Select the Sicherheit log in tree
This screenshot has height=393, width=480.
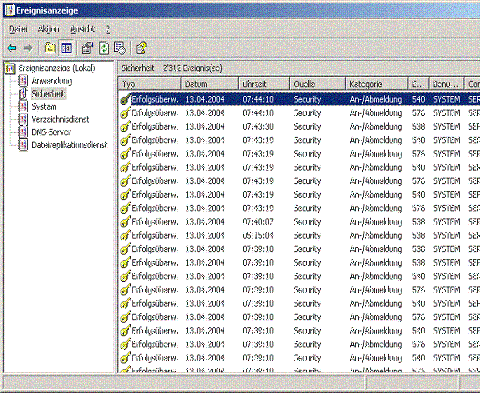(x=48, y=94)
